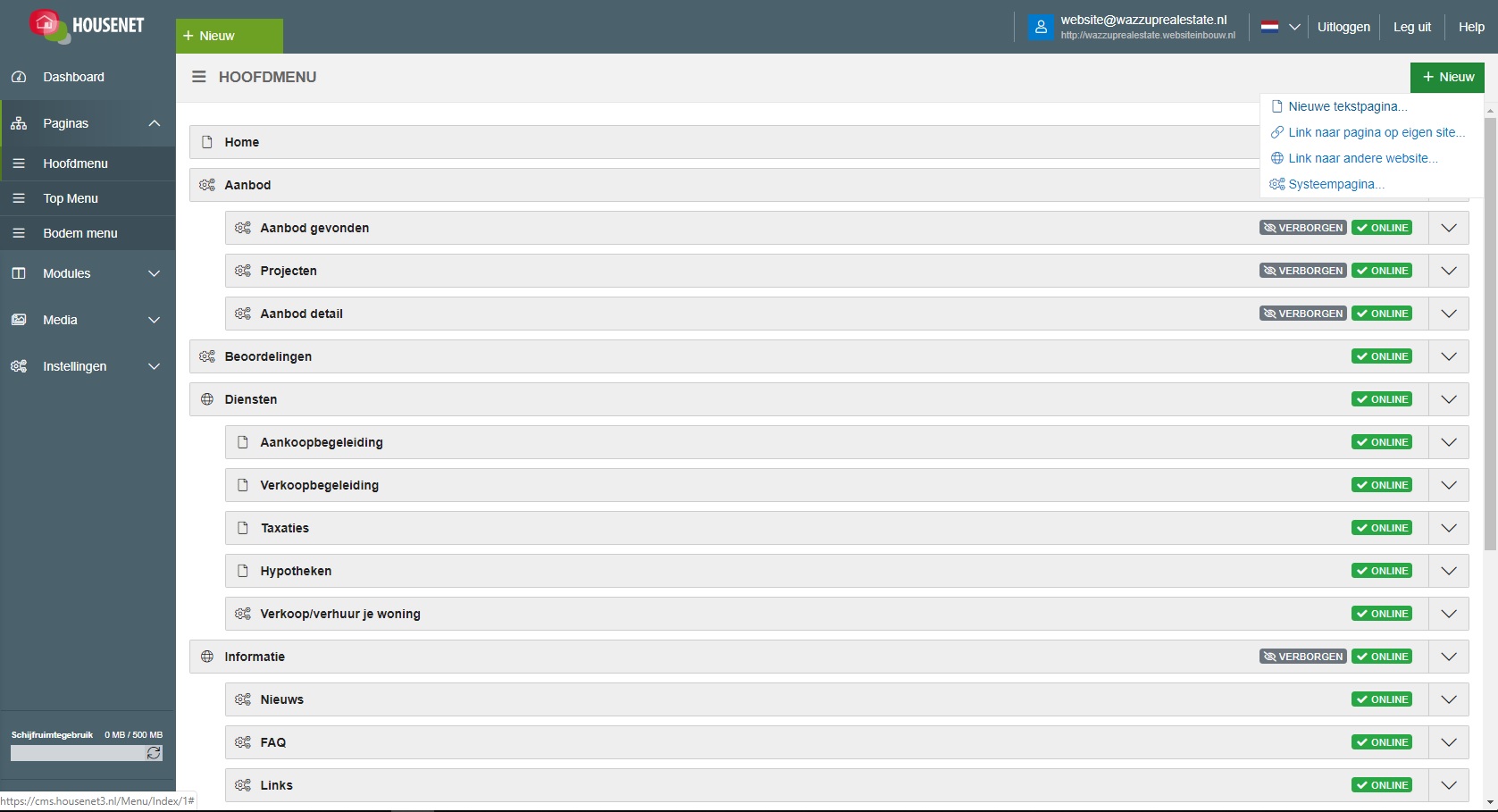Click the globe icon of Informatie row
The width and height of the screenshot is (1498, 812).
click(207, 657)
